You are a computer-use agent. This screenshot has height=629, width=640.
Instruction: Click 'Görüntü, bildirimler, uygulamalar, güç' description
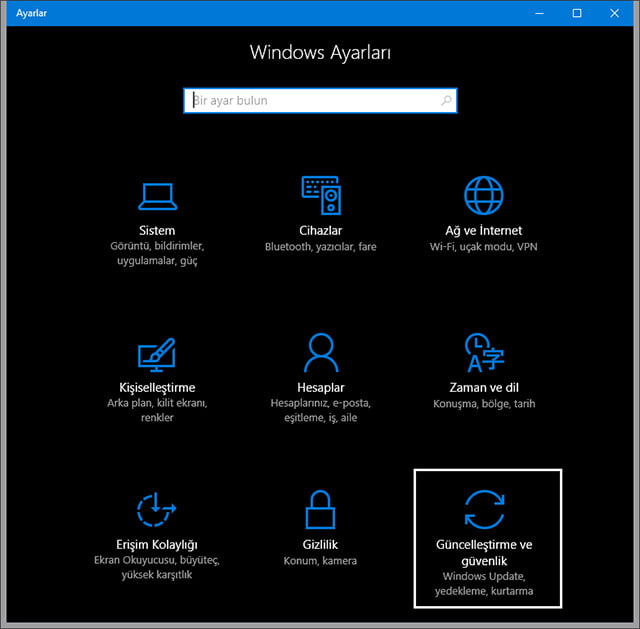click(x=157, y=253)
